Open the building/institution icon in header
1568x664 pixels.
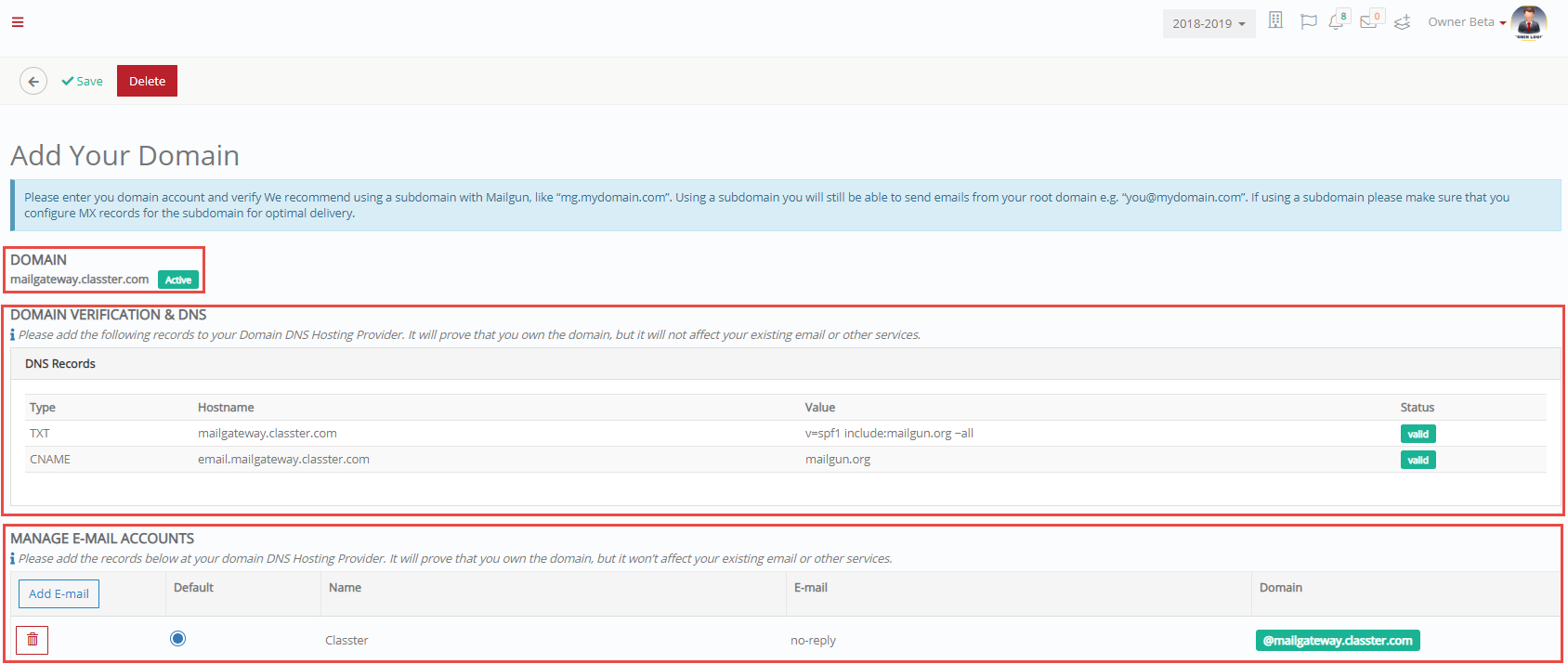point(1275,20)
